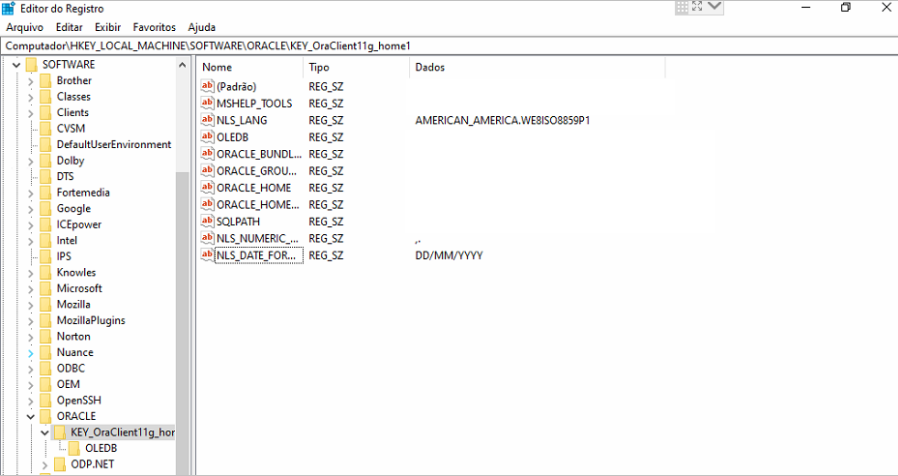Open the Ajuda menu
Viewport: 898px width, 476px height.
click(x=202, y=27)
